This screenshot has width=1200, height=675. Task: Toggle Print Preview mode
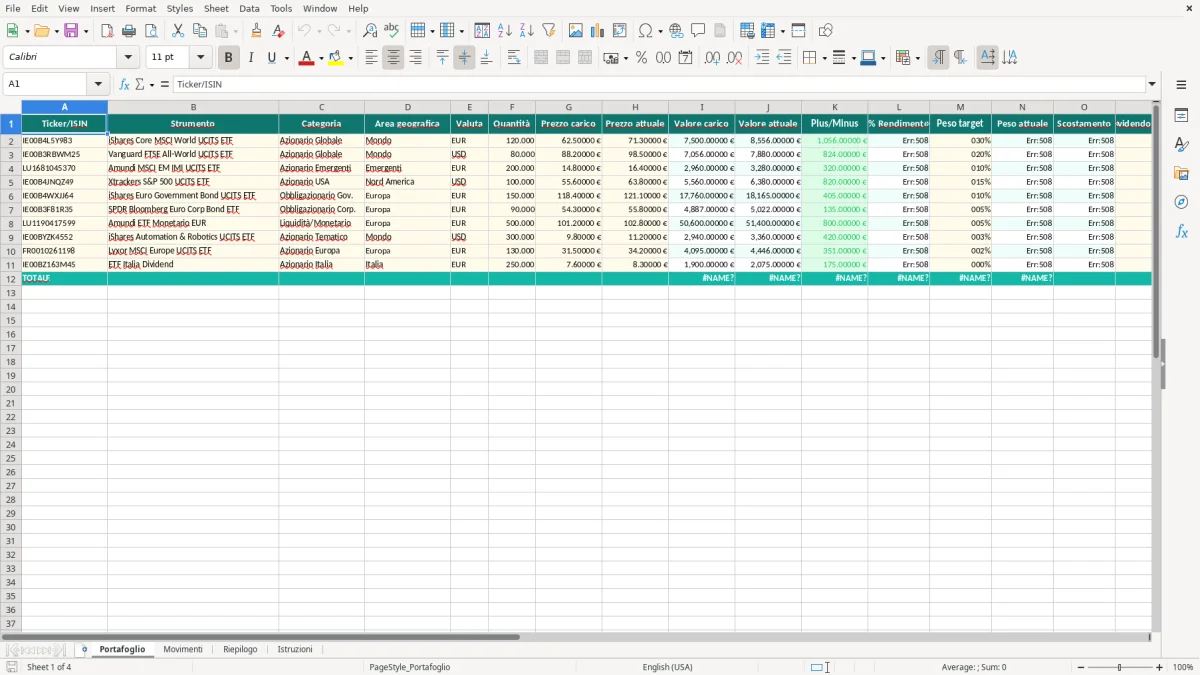coord(149,31)
